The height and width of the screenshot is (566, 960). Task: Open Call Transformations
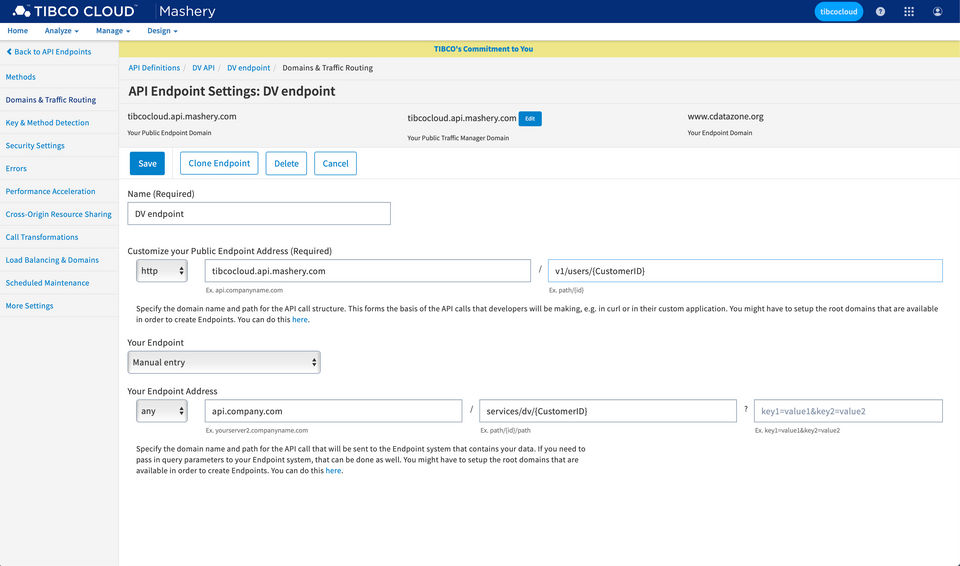[x=42, y=237]
